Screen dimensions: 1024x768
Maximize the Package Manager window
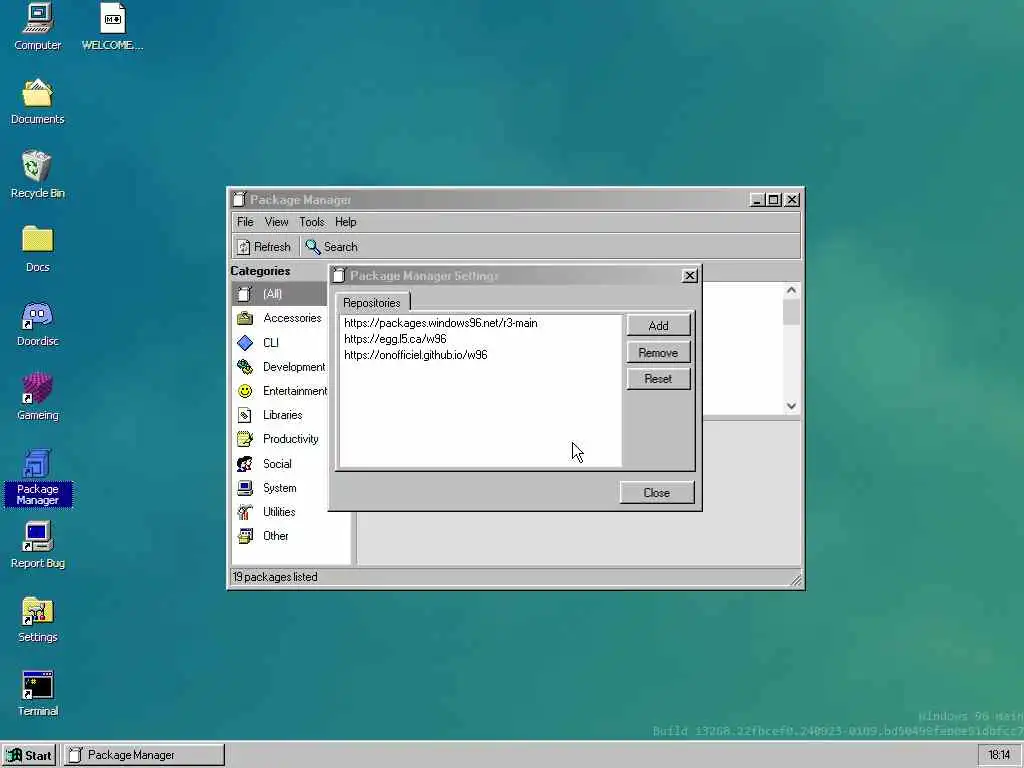[x=774, y=200]
